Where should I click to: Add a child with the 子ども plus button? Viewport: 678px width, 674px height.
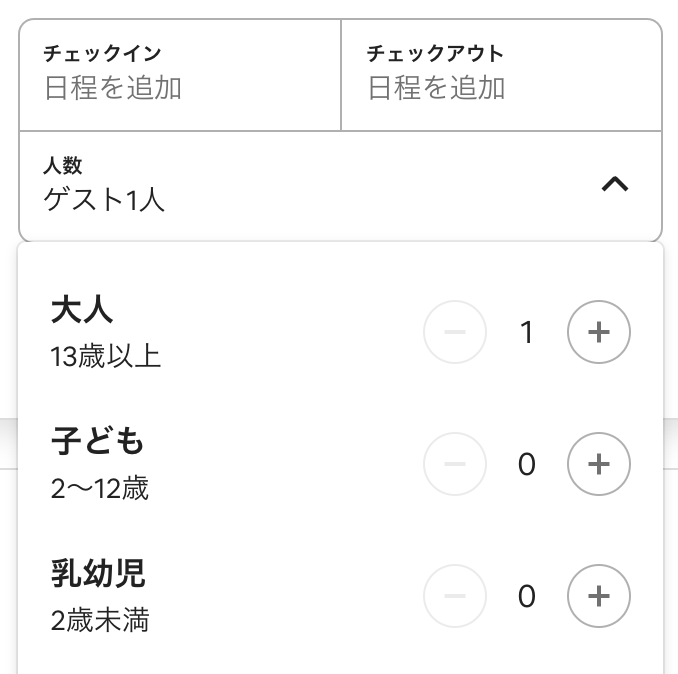click(598, 464)
